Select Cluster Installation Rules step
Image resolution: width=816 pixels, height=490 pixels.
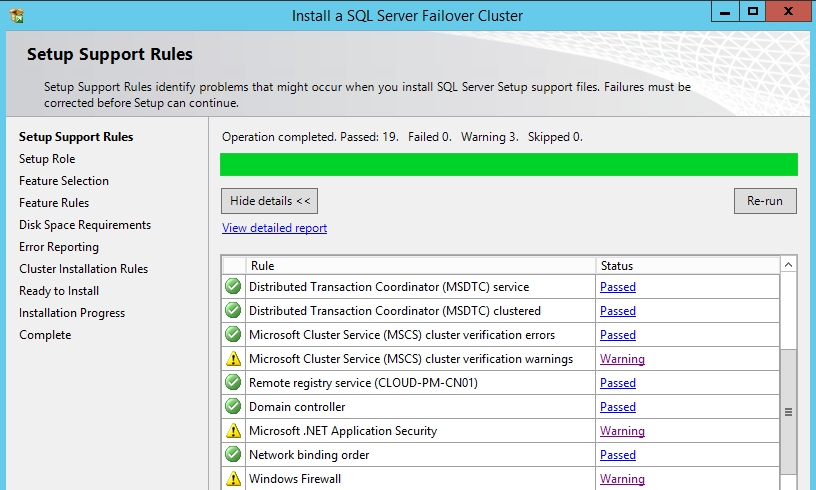pos(83,268)
